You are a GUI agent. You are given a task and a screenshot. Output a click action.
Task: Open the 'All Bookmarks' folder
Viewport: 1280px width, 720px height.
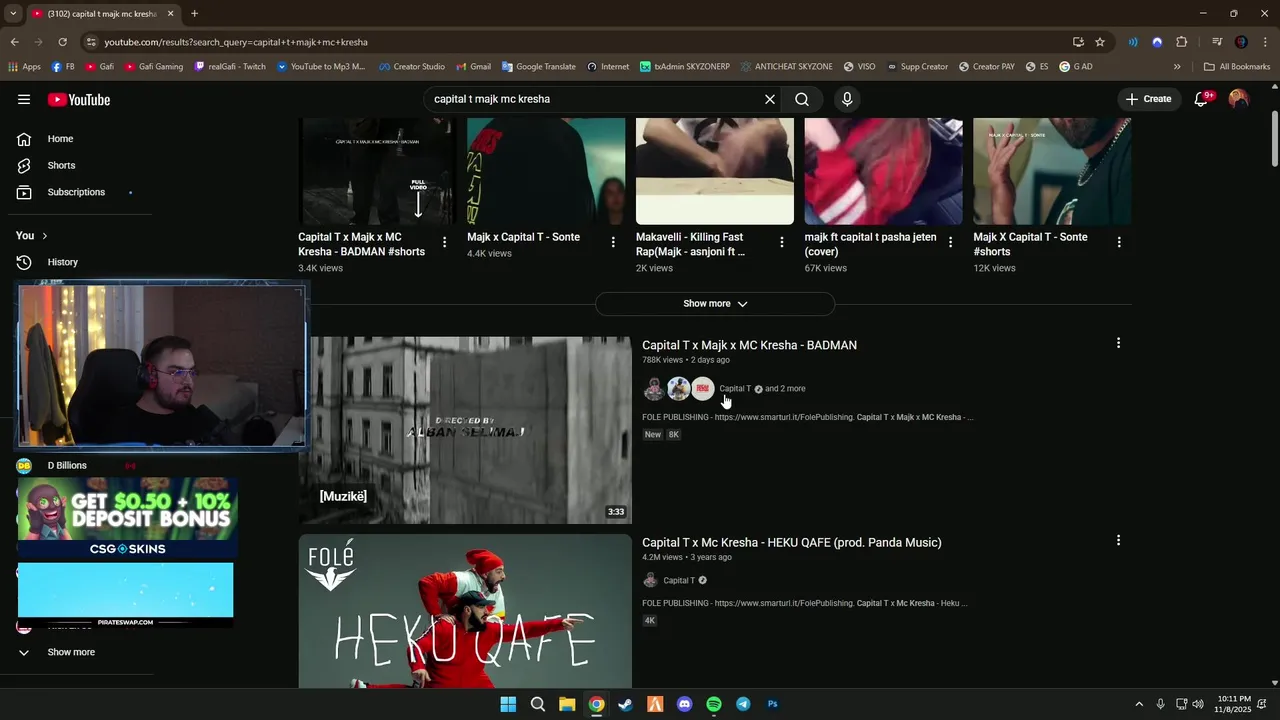point(1237,67)
